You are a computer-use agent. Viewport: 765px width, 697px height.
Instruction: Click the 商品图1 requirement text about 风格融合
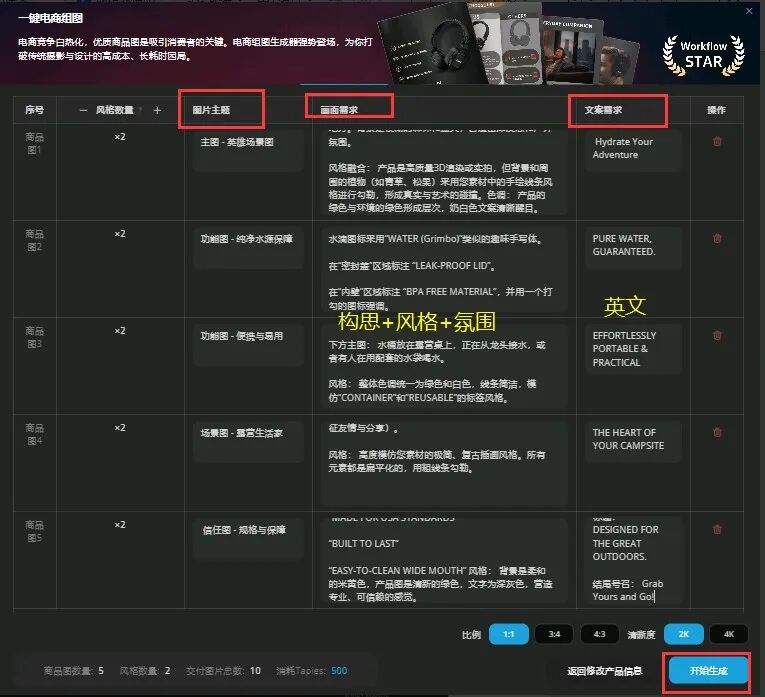click(440, 188)
